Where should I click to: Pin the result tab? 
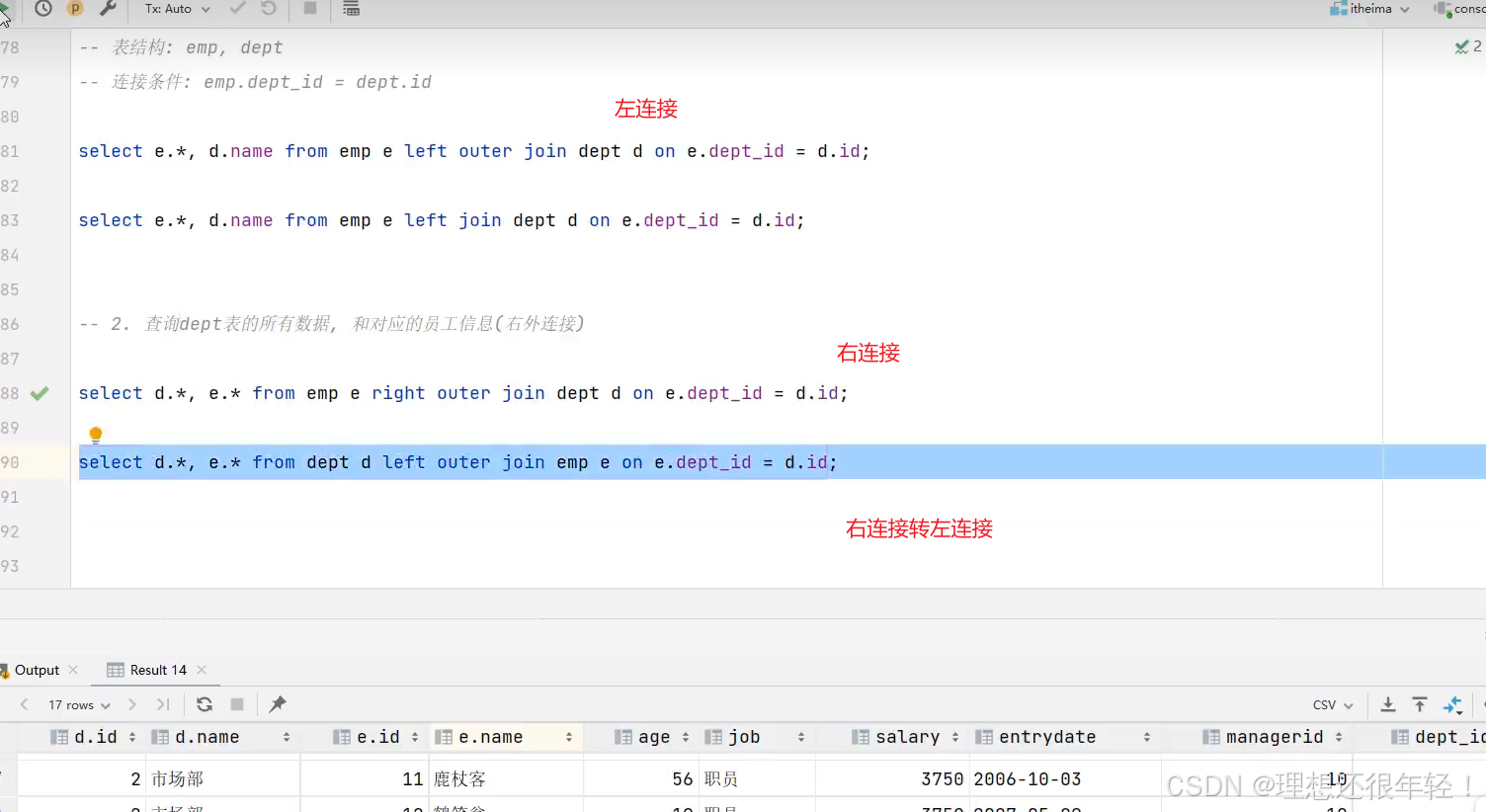pos(278,704)
